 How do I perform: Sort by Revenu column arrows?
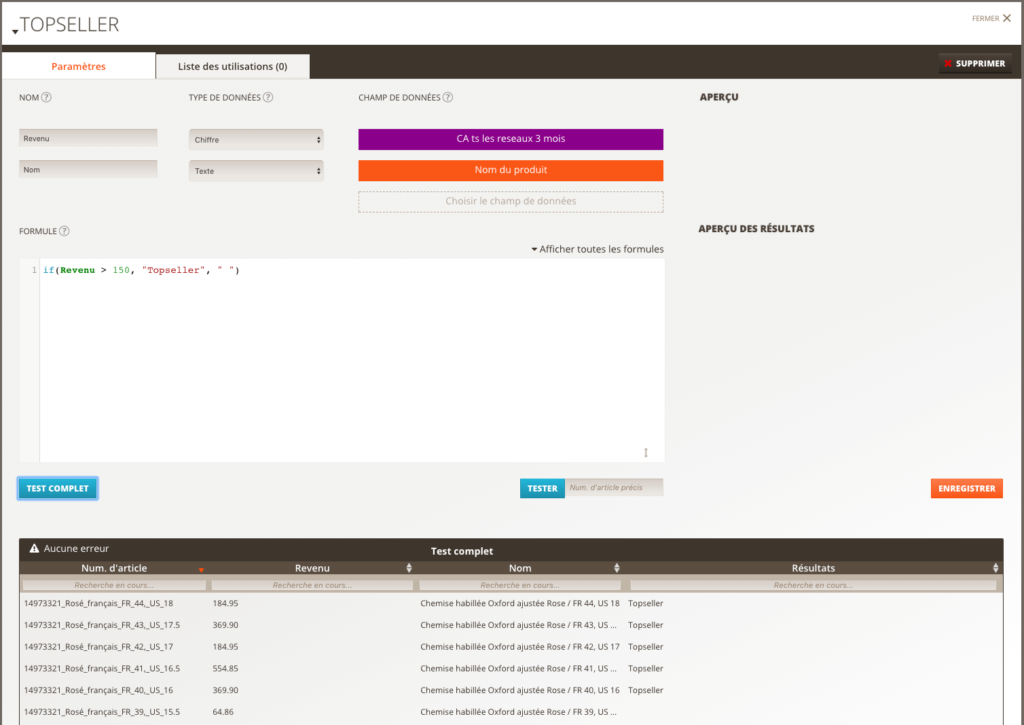[409, 568]
